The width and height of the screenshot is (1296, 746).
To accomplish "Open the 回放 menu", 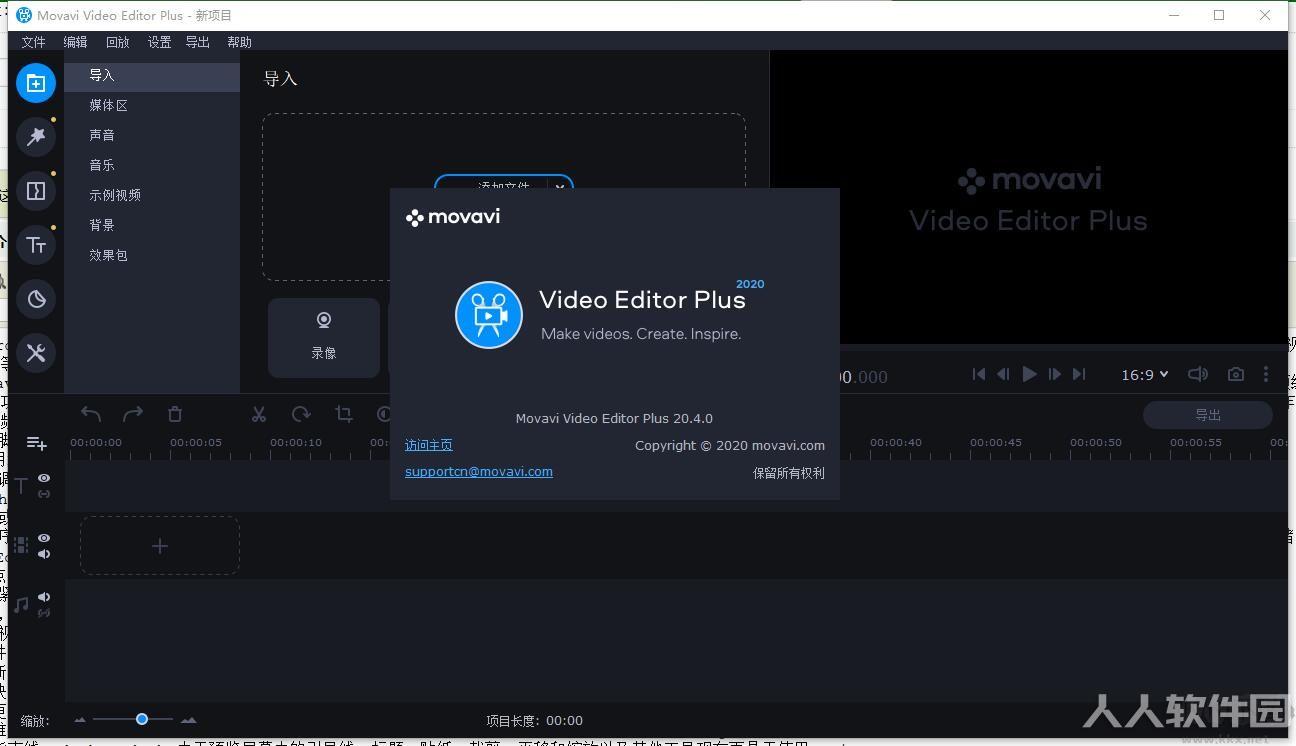I will click(118, 42).
